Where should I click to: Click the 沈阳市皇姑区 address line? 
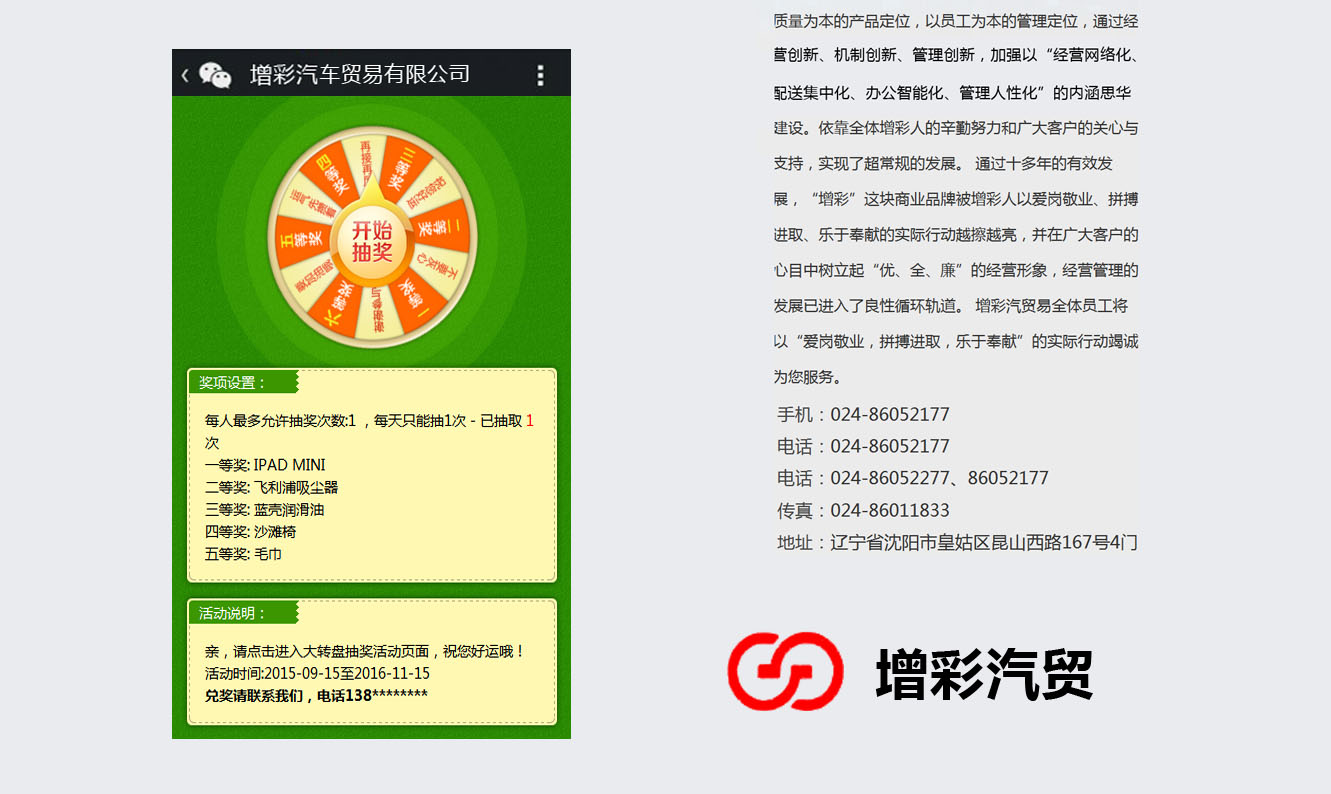pyautogui.click(x=957, y=543)
